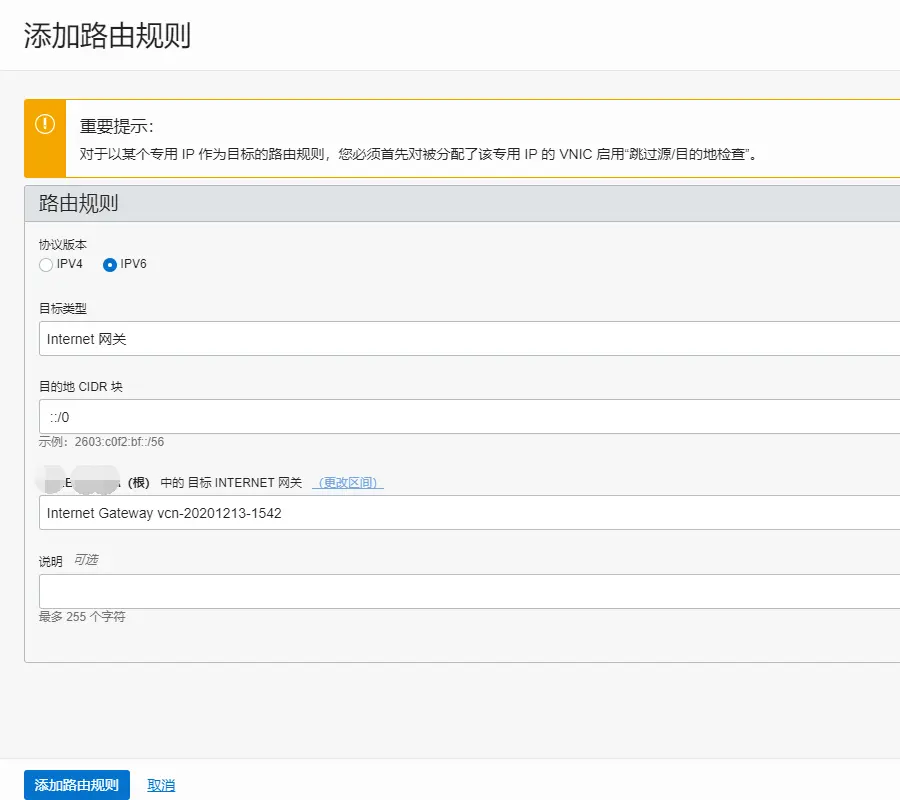Click the 最多 255 个字符 hint text
This screenshot has height=800, width=900.
[x=82, y=617]
